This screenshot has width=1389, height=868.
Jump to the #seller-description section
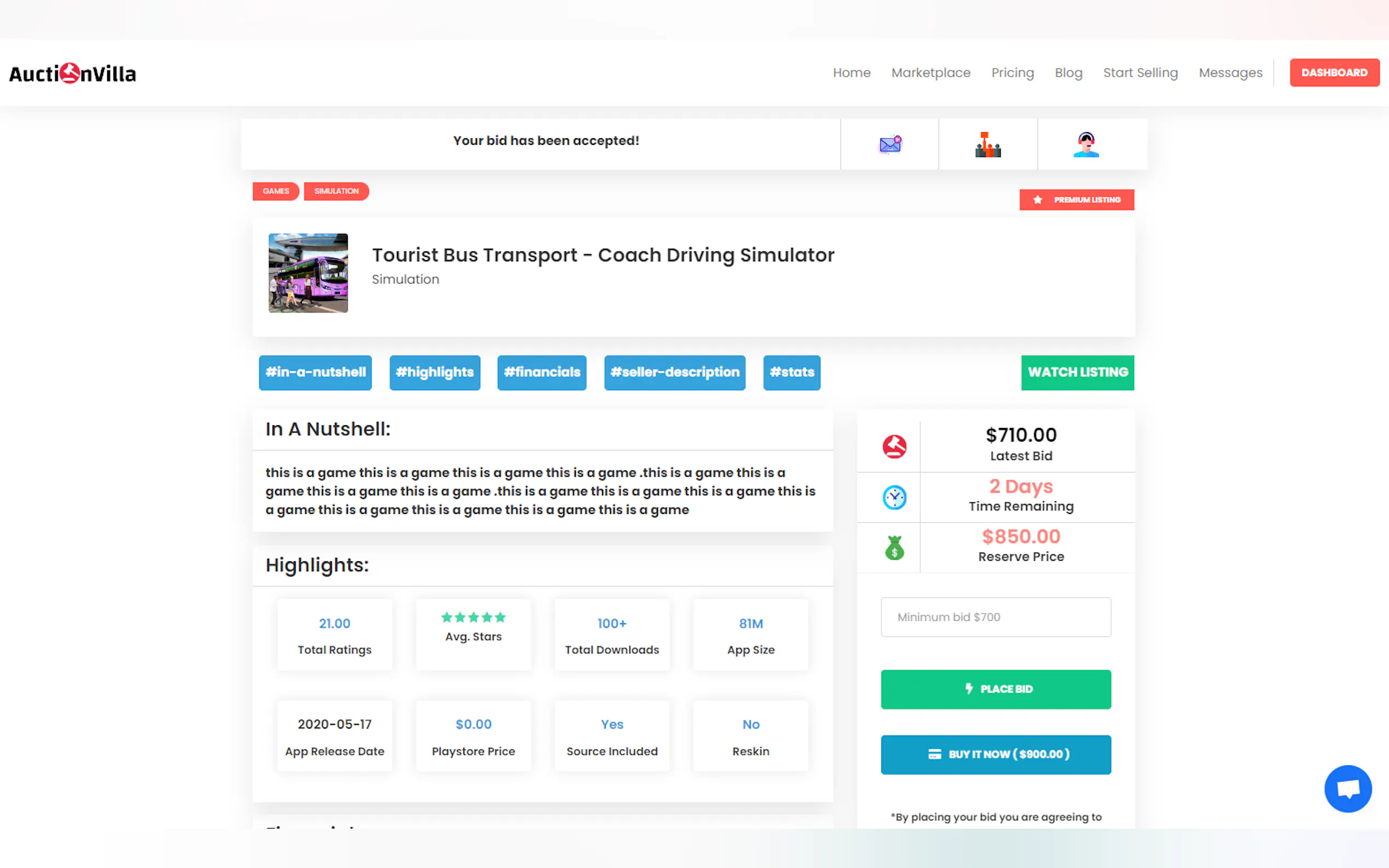(x=674, y=373)
